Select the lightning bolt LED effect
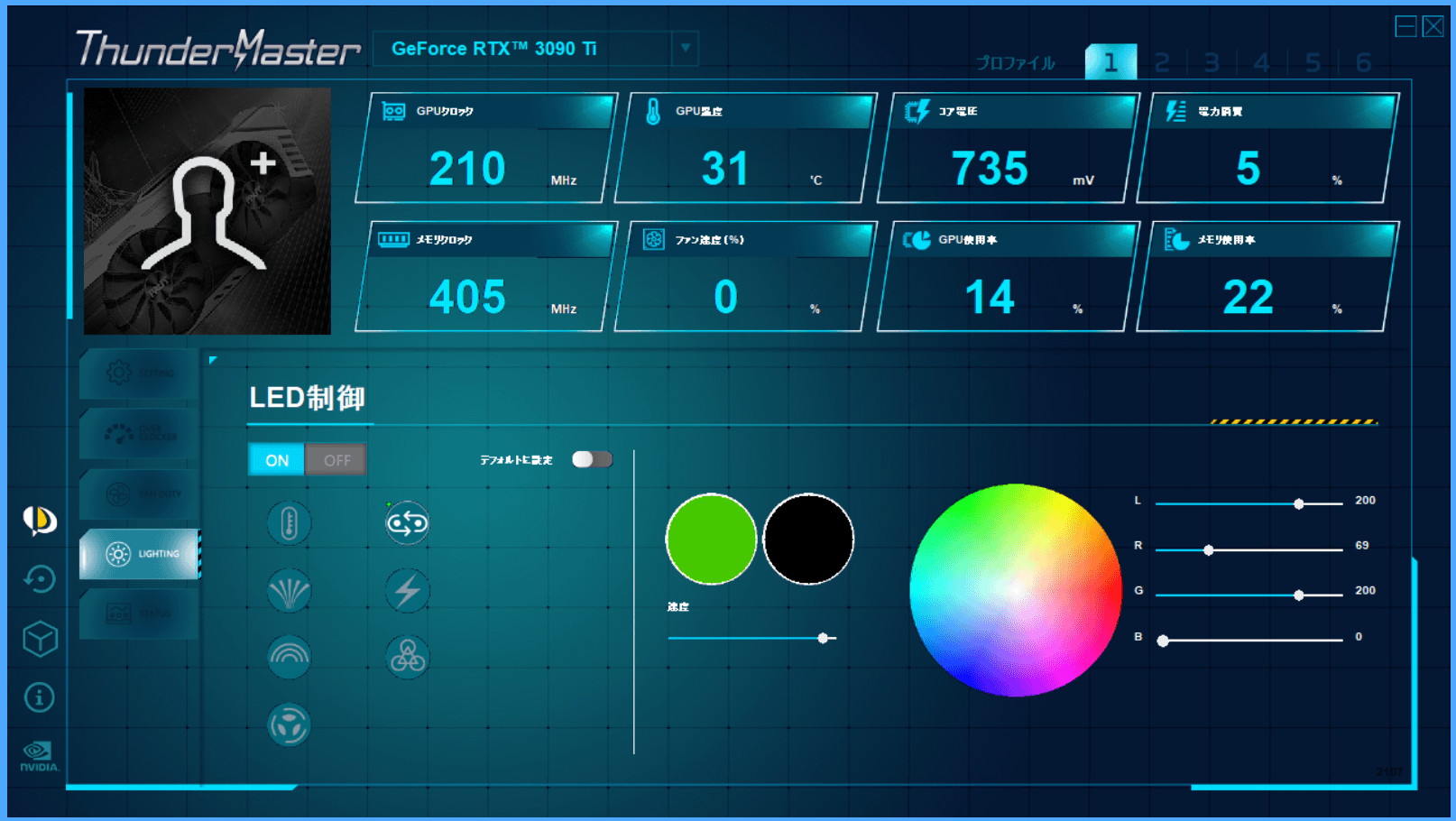 click(407, 592)
